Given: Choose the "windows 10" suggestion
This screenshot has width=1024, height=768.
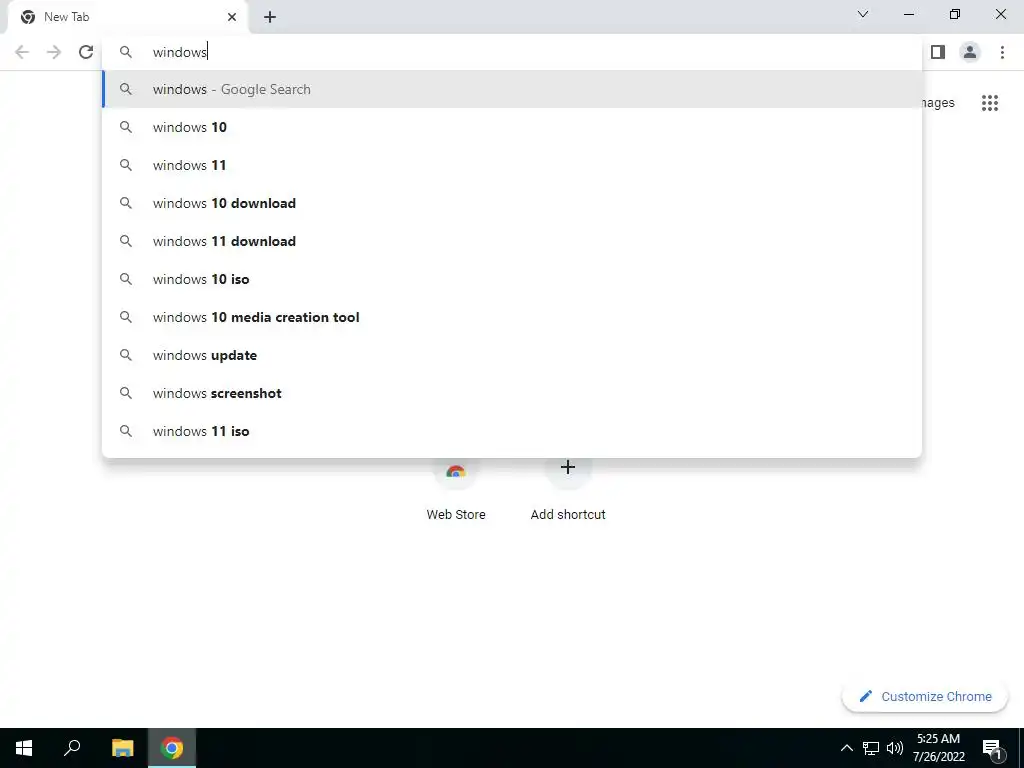Looking at the screenshot, I should click(512, 127).
